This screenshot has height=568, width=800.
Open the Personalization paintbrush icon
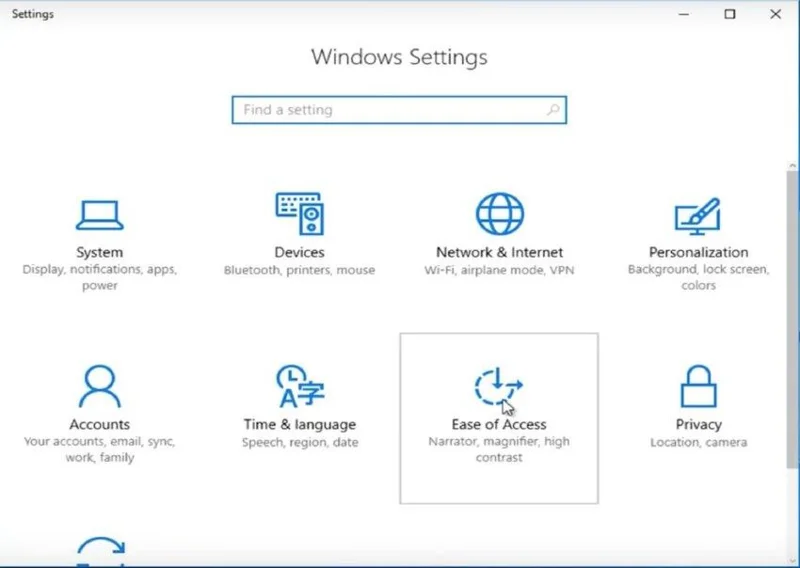[x=698, y=216]
